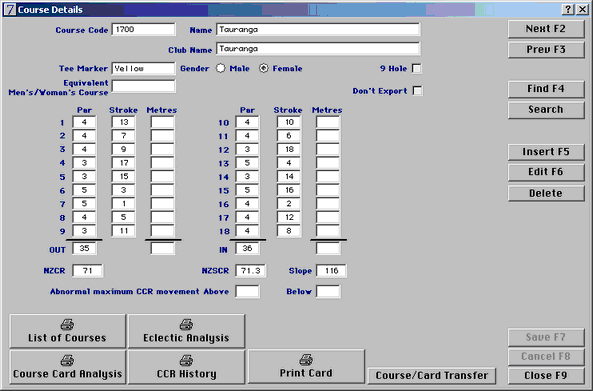Click the app icon in the title bar
The height and width of the screenshot is (391, 593).
pyautogui.click(x=10, y=9)
